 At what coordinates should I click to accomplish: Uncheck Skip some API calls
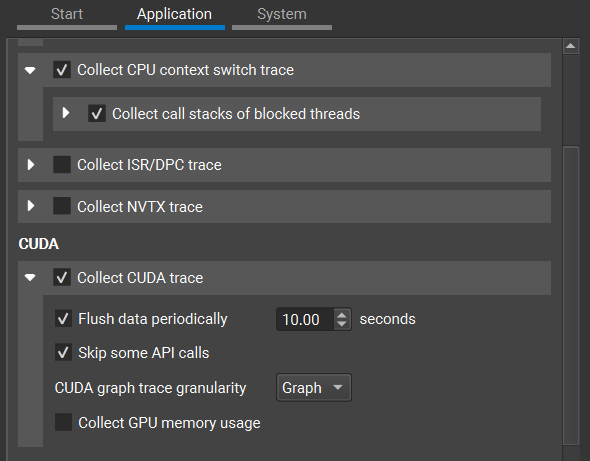pos(63,353)
